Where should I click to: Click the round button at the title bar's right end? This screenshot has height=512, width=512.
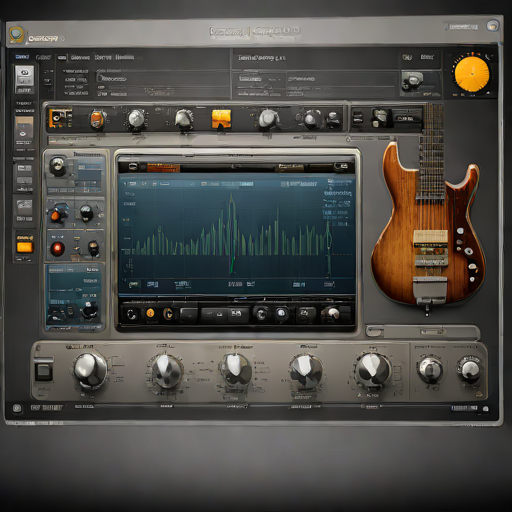(x=492, y=26)
